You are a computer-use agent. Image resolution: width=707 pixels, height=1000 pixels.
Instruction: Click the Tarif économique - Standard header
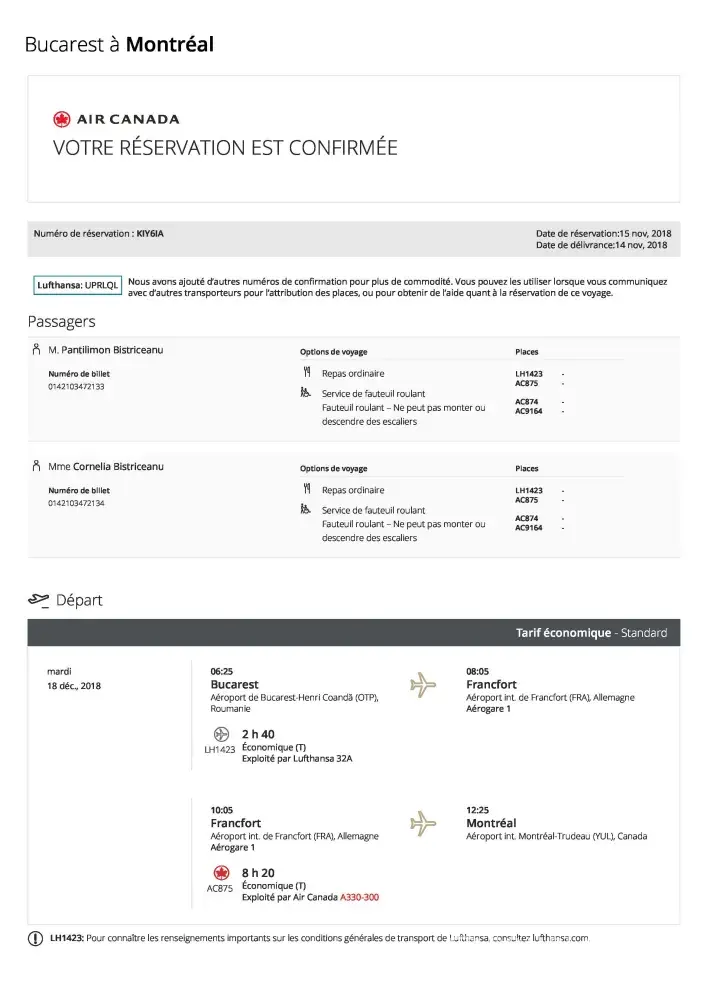(x=590, y=633)
